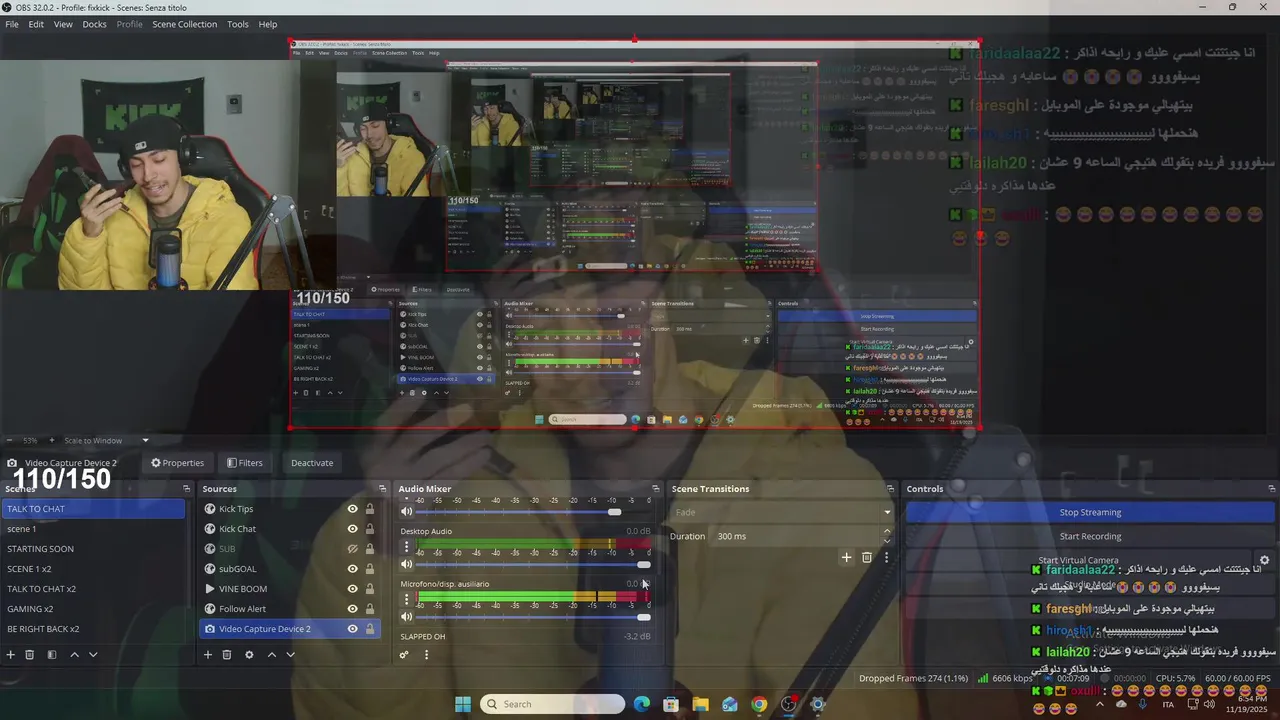Float the Sources dock
Image resolution: width=1280 pixels, height=720 pixels.
(382, 489)
